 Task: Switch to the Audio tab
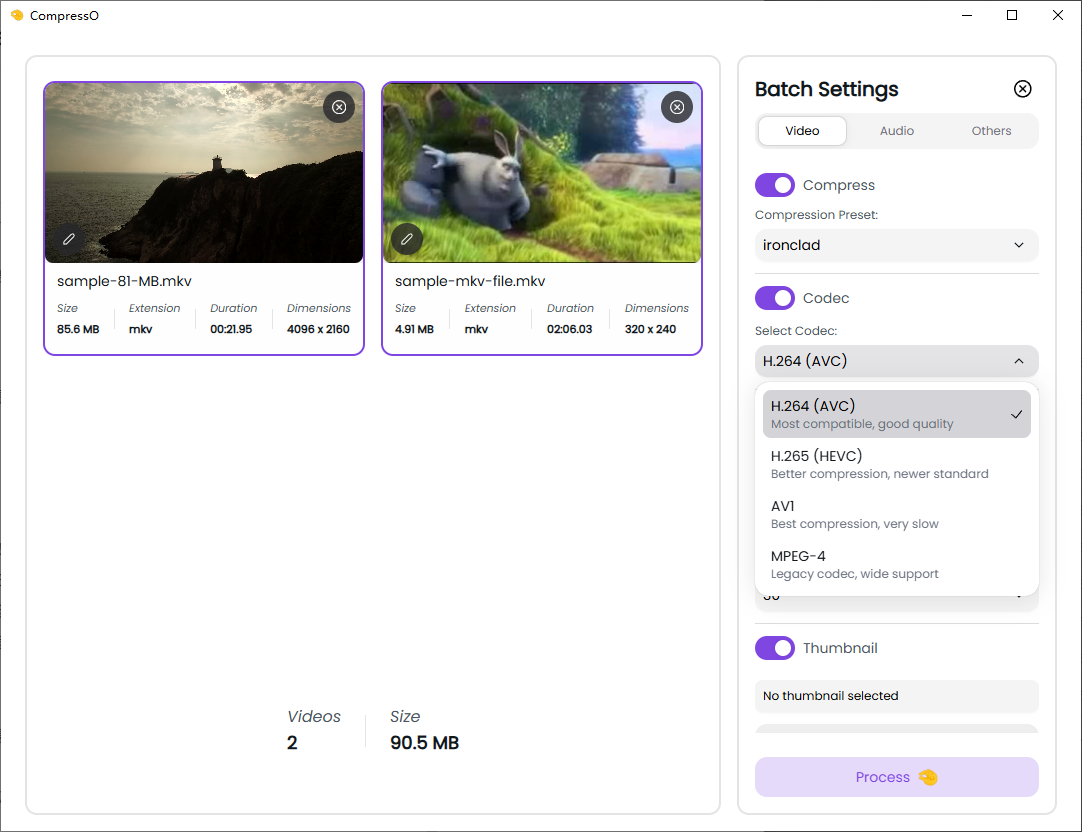[x=896, y=131]
